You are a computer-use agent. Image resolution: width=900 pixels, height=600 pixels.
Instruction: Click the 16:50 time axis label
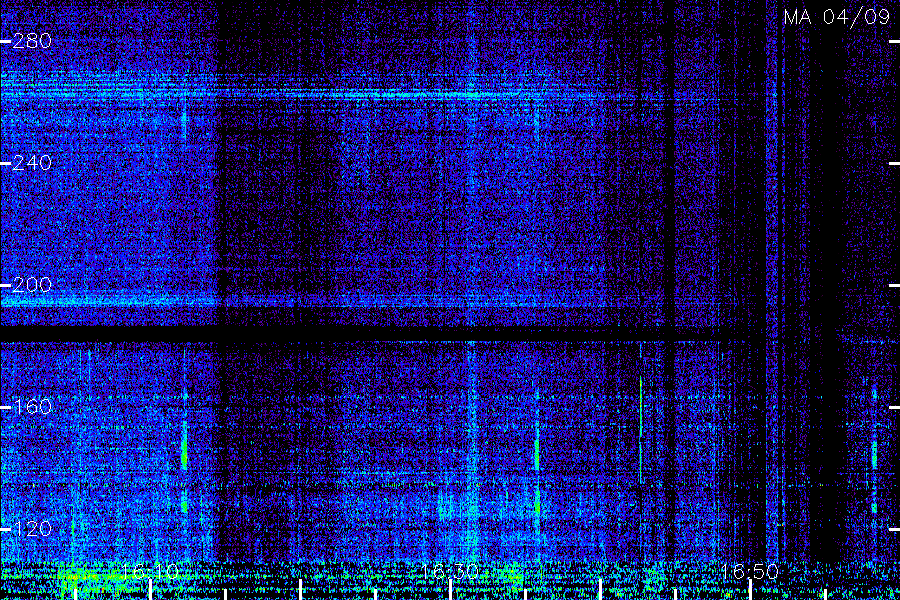pyautogui.click(x=750, y=572)
